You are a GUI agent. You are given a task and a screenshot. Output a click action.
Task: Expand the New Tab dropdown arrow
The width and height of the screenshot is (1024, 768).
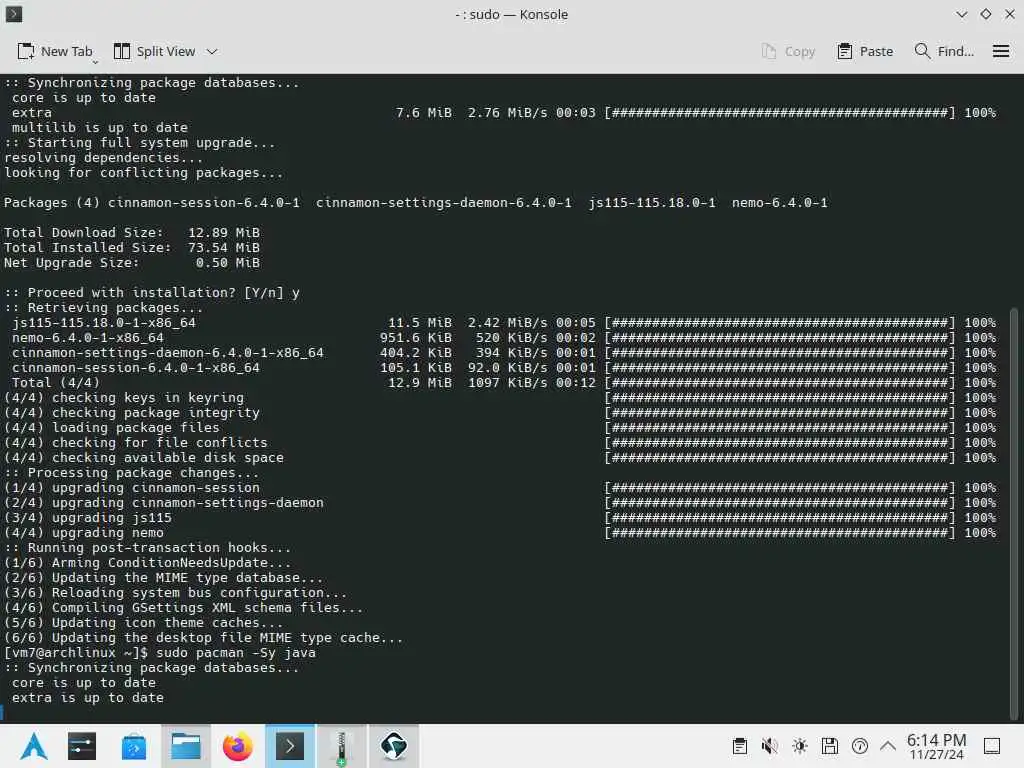tap(95, 62)
